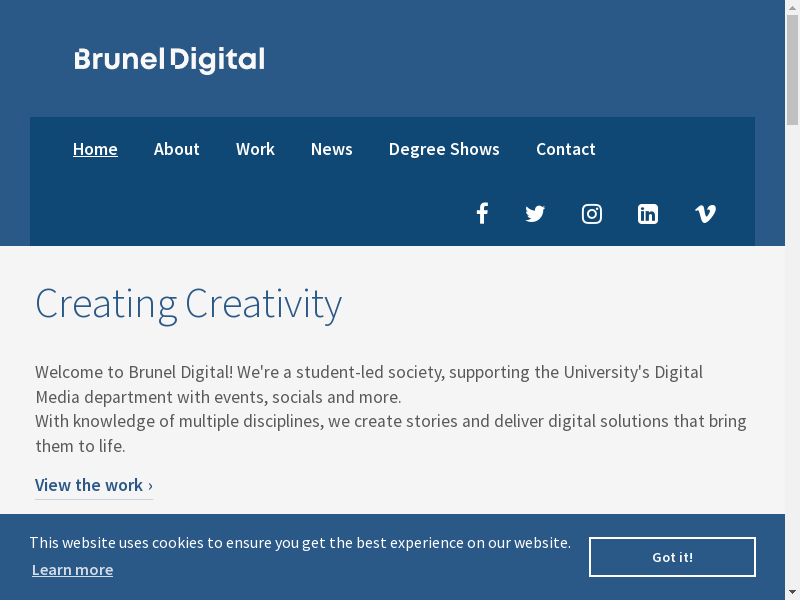The height and width of the screenshot is (600, 800).
Task: Click the Brunel Digital logo
Action: coord(169,60)
